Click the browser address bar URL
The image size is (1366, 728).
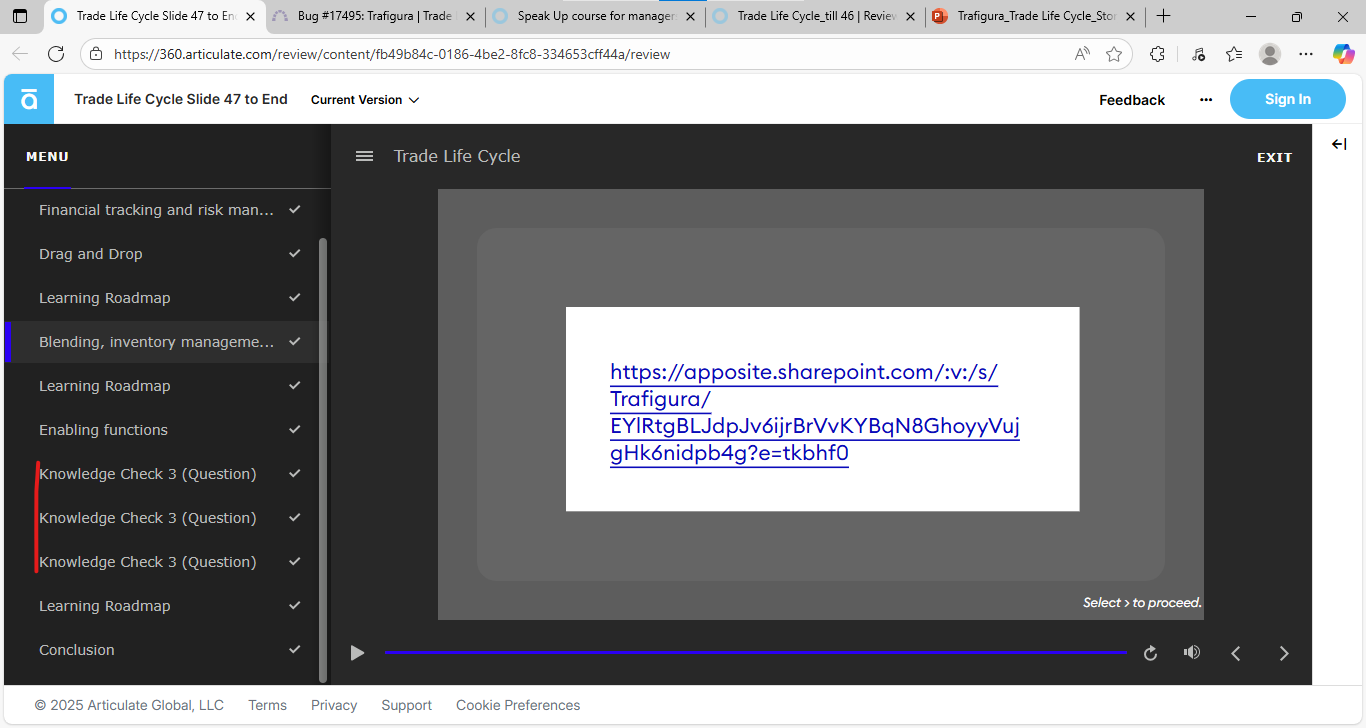392,54
